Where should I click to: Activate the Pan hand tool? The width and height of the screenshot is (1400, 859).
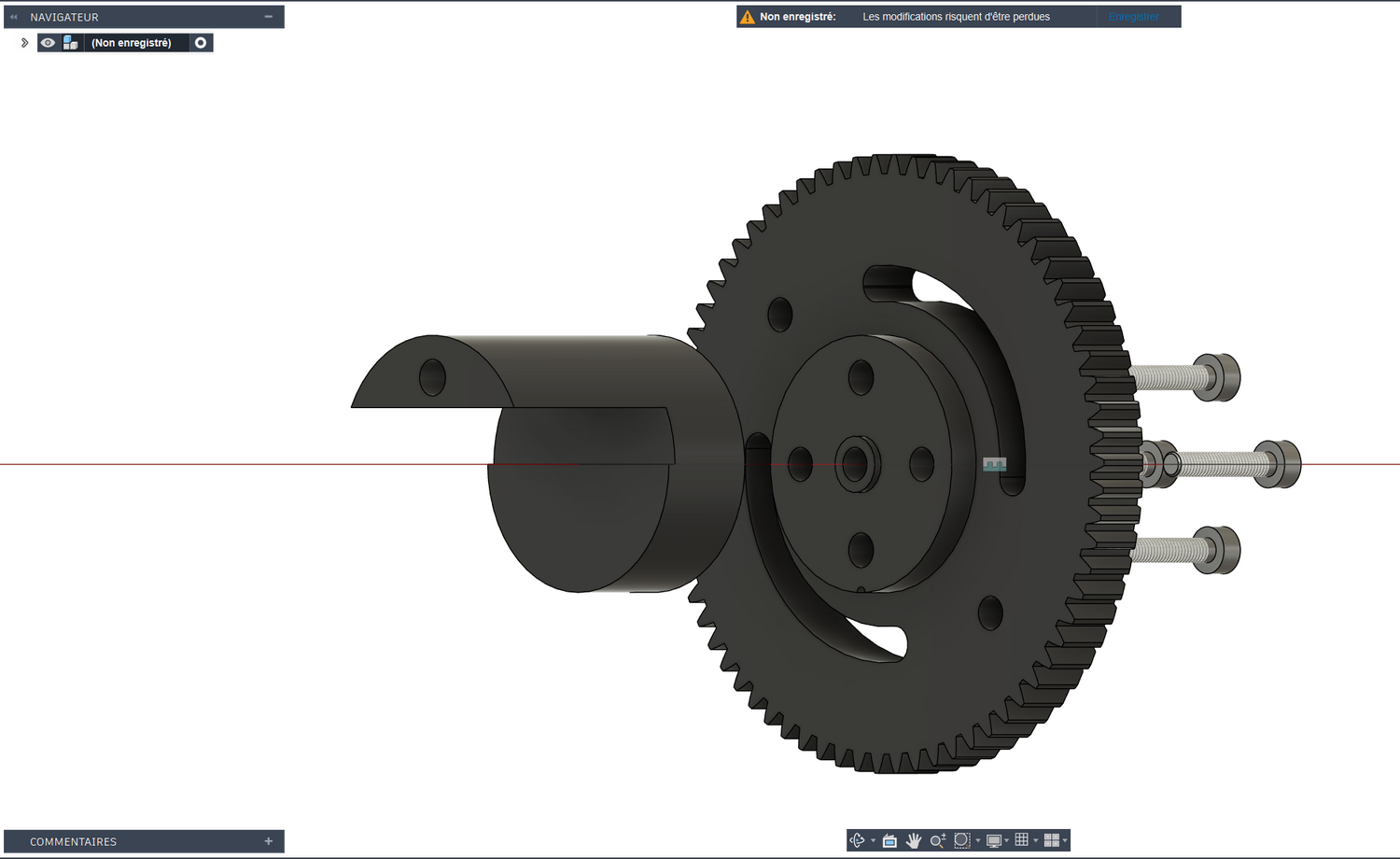[914, 840]
